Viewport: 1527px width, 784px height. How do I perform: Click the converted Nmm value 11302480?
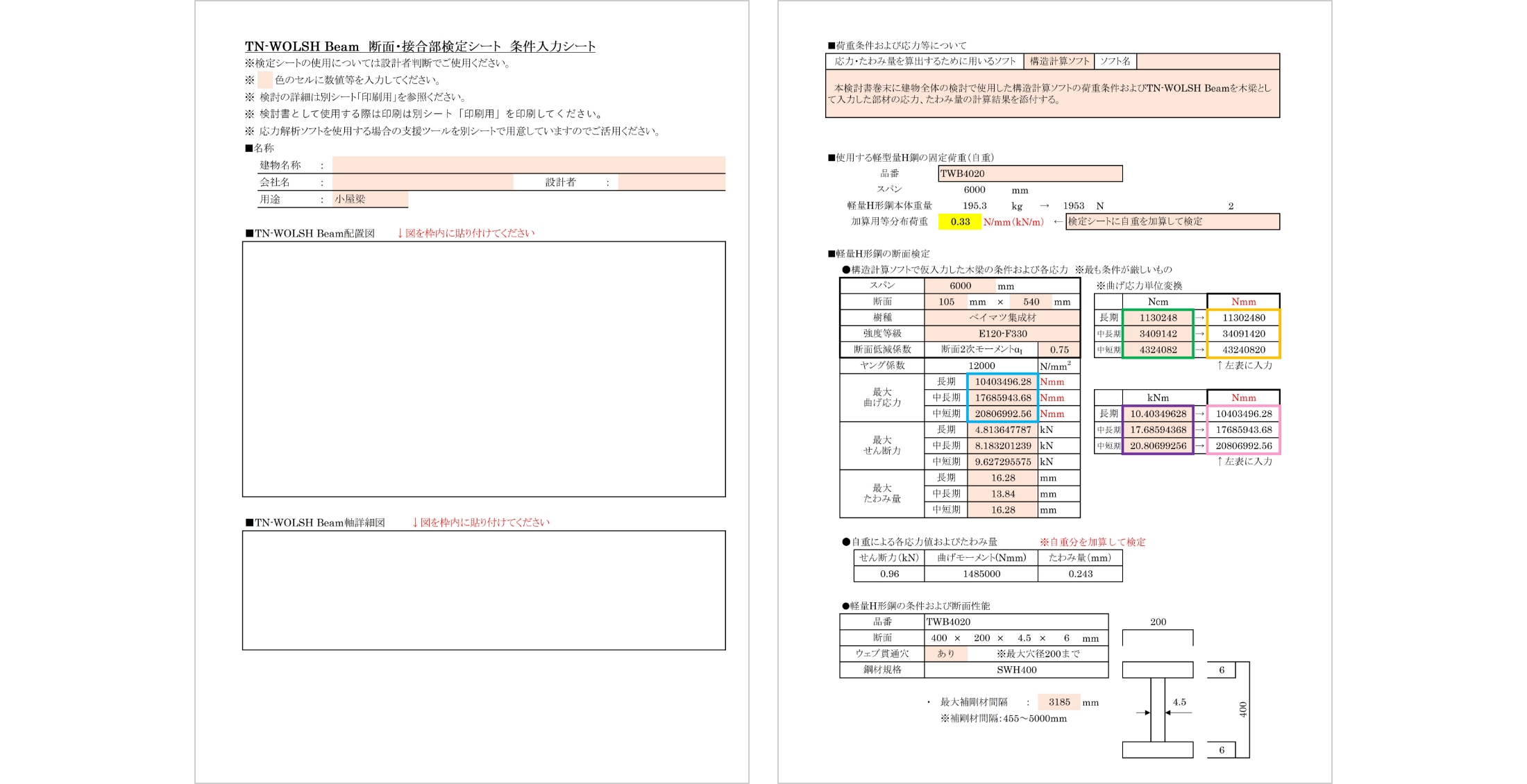[x=1244, y=318]
